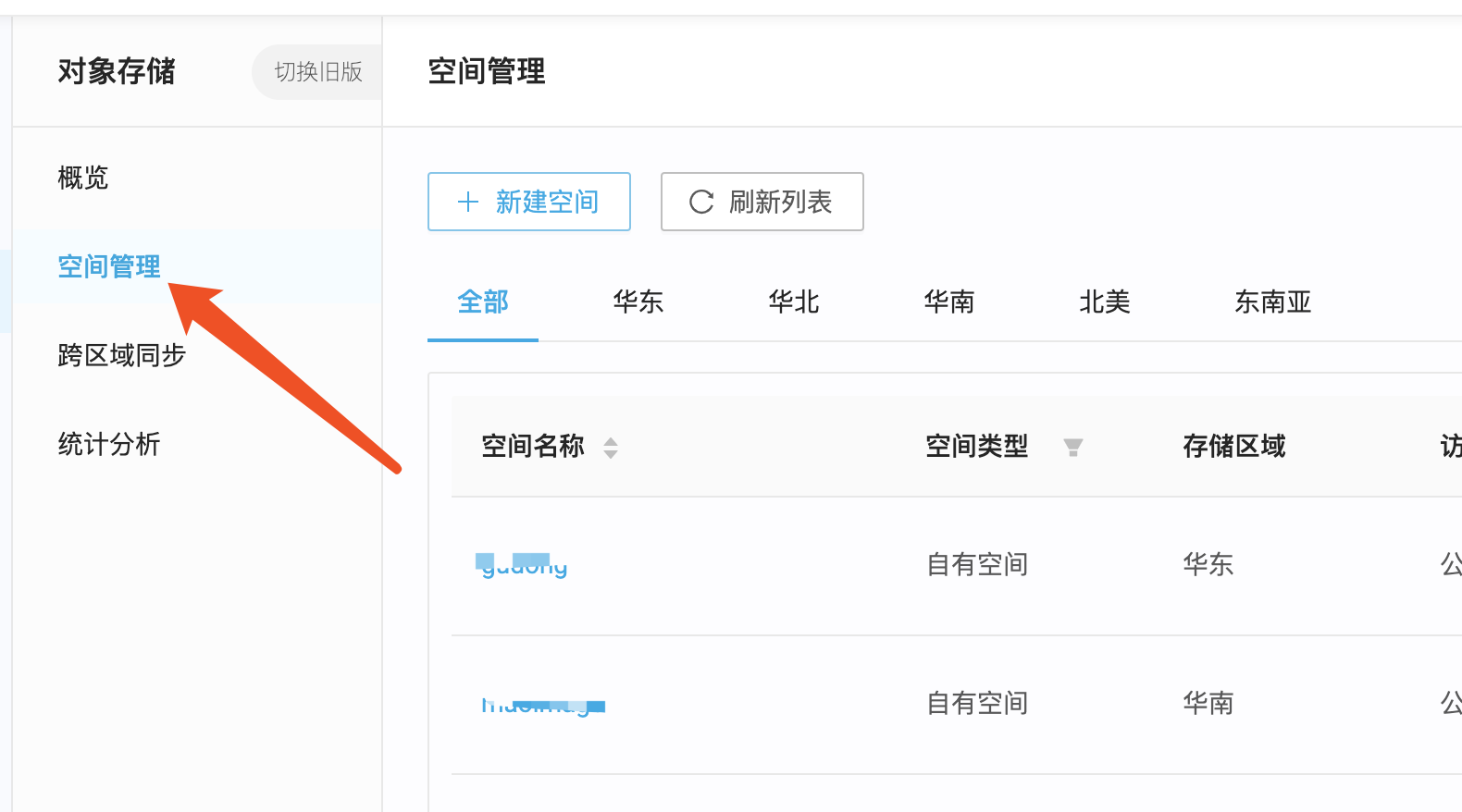Click the refresh icon beside 刷新列表
Screen dimensions: 1462x812
click(701, 202)
